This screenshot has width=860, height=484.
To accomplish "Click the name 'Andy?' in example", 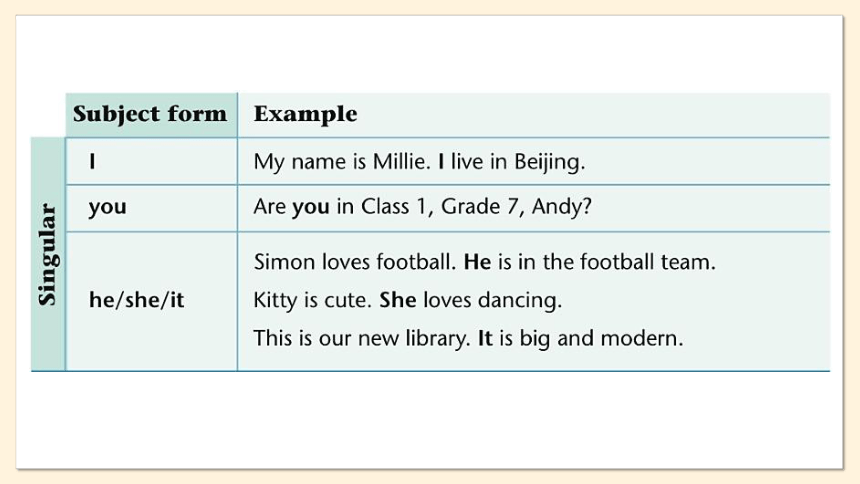I will pos(562,207).
